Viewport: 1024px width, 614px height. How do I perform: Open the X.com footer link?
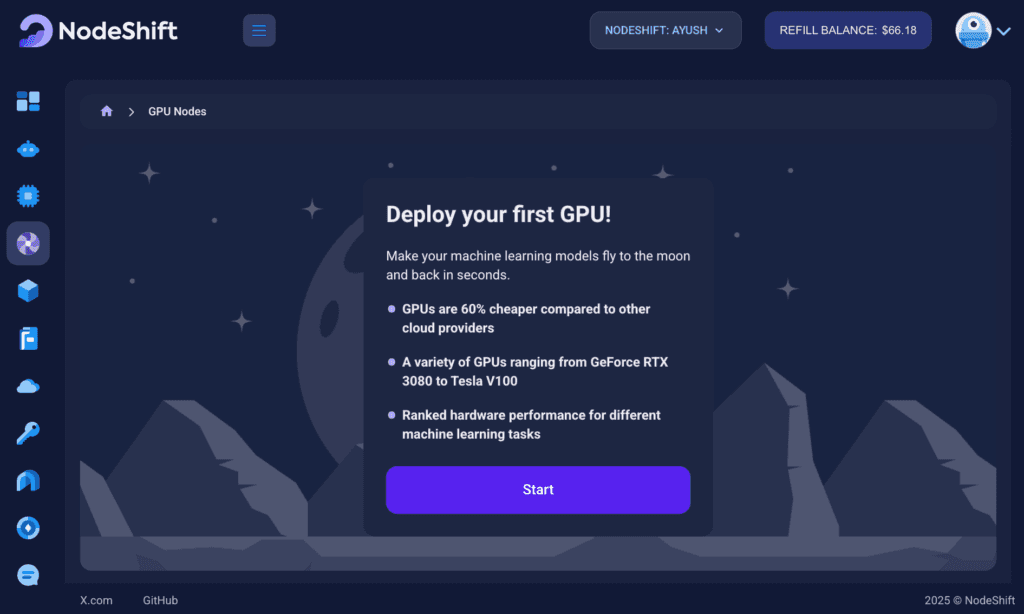pyautogui.click(x=96, y=600)
